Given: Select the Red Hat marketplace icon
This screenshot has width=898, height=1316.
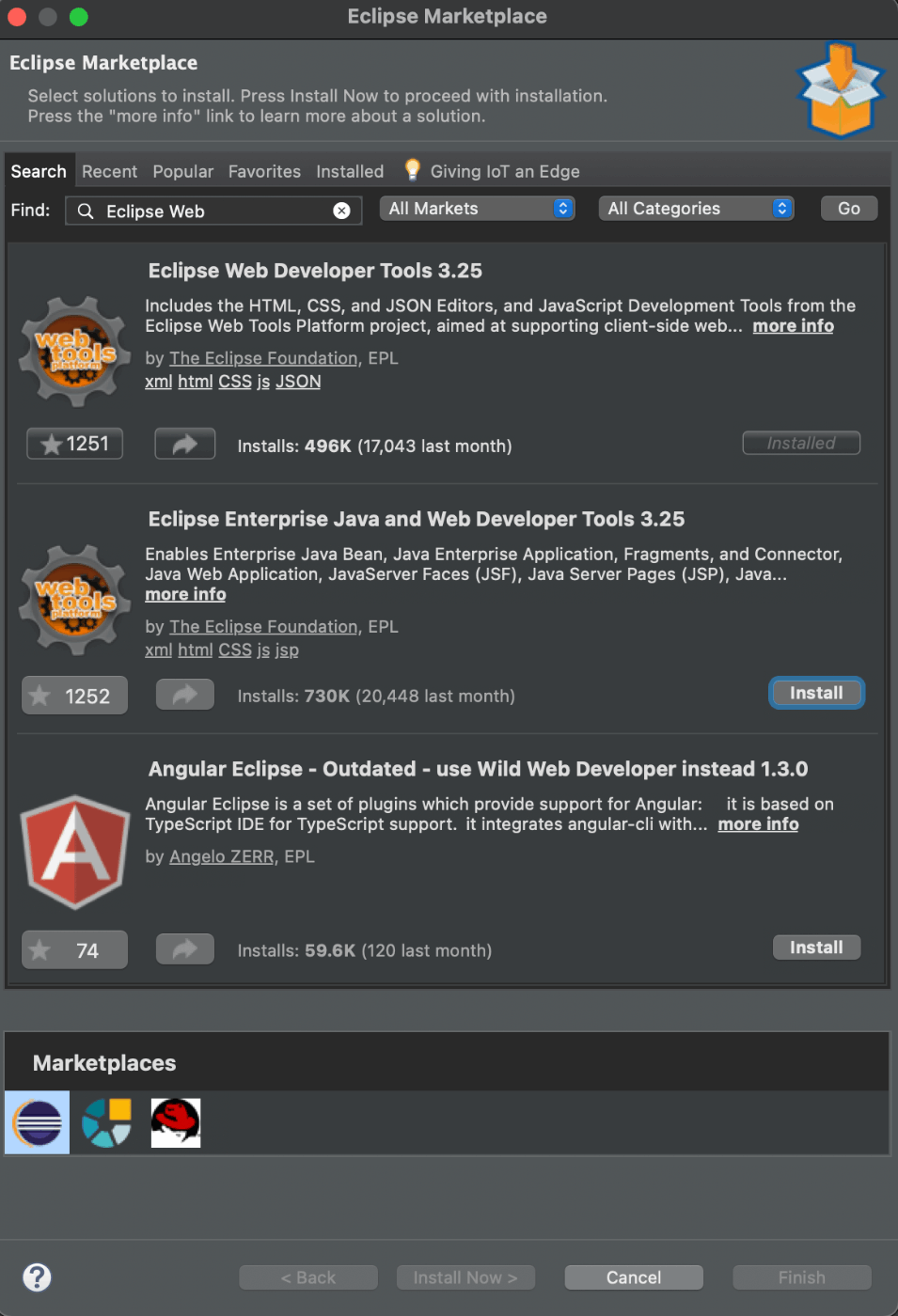Looking at the screenshot, I should [176, 1122].
